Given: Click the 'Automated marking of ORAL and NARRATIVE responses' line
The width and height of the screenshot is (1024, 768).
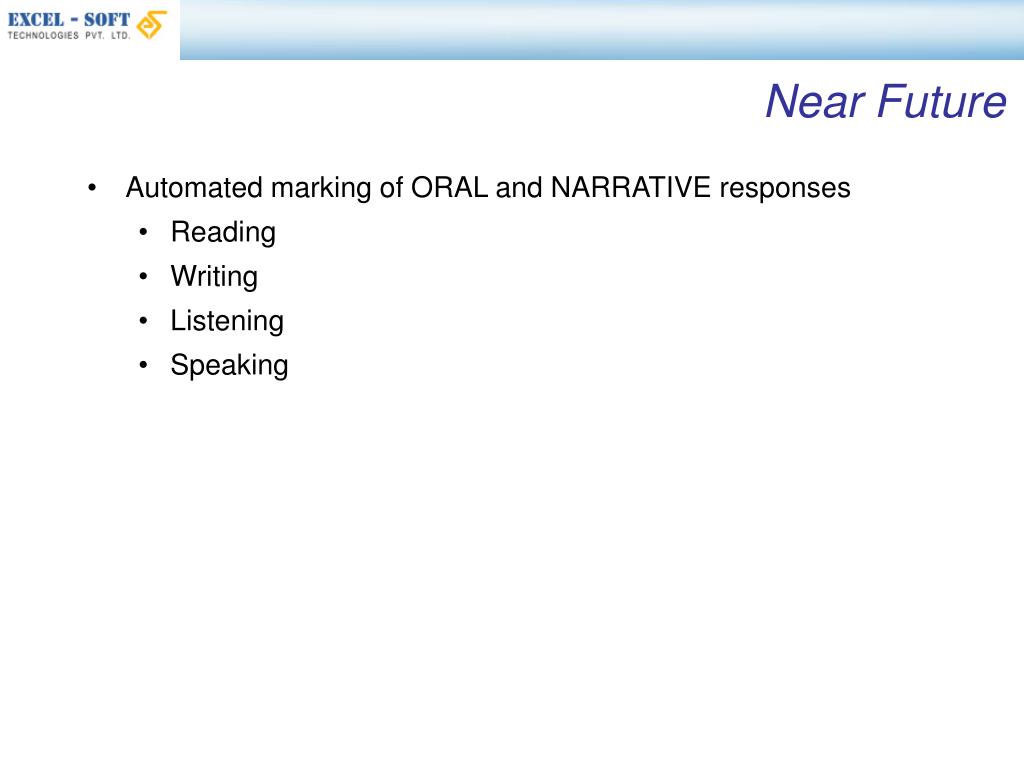Looking at the screenshot, I should [488, 188].
